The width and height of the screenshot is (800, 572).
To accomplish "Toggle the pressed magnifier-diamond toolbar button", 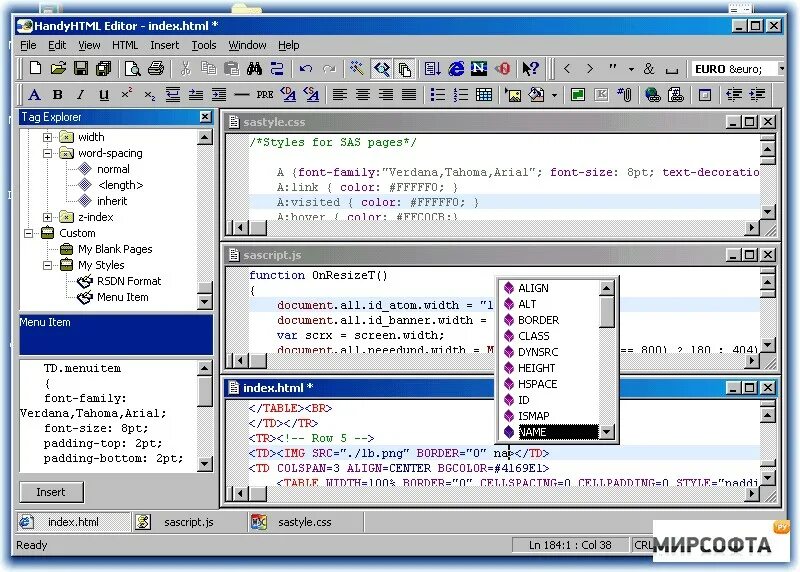I will click(382, 68).
